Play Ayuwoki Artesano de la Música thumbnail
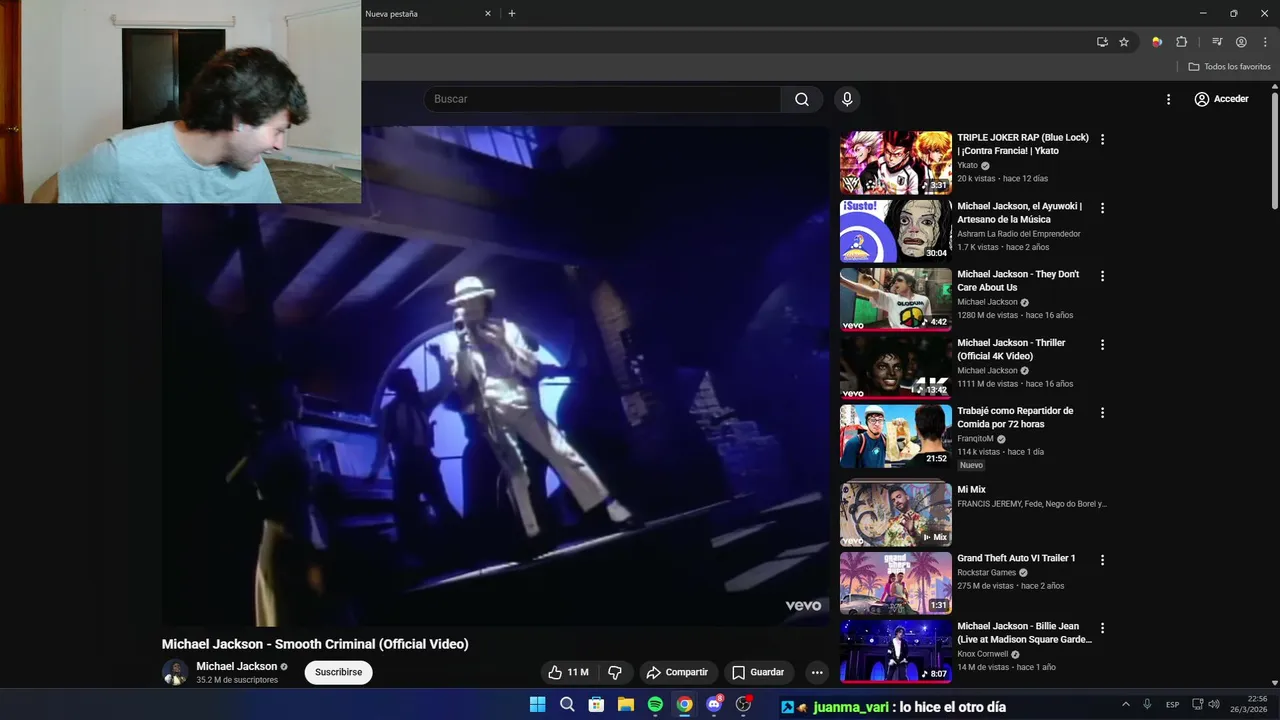 tap(895, 230)
